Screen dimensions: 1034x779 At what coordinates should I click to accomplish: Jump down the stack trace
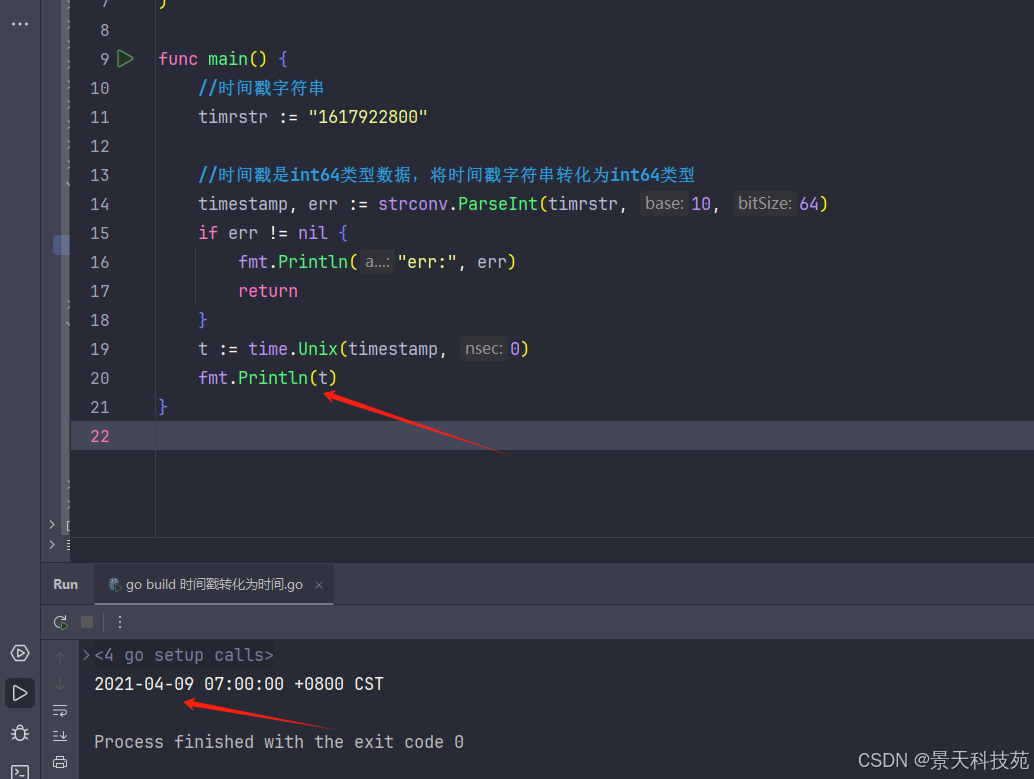pos(60,684)
